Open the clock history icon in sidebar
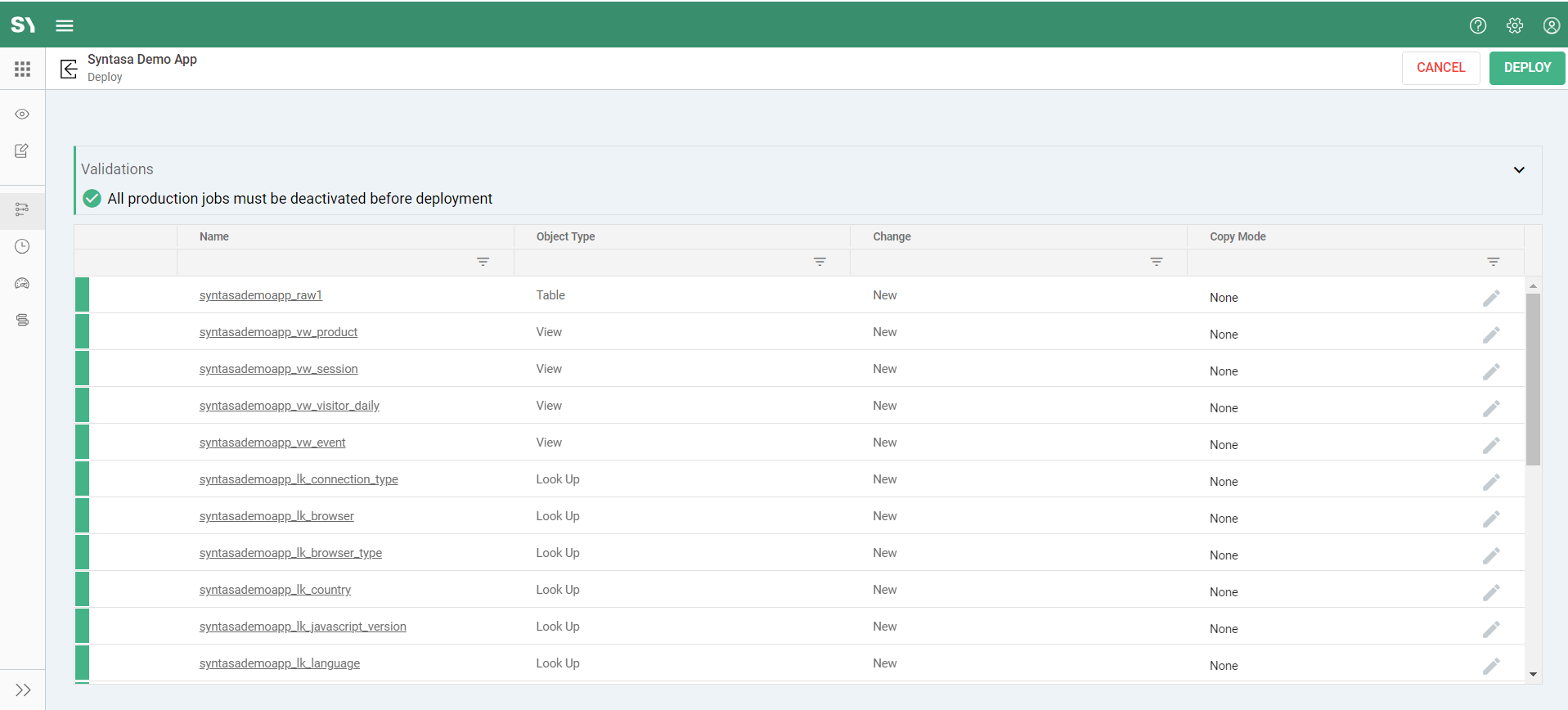The image size is (1568, 710). [22, 246]
